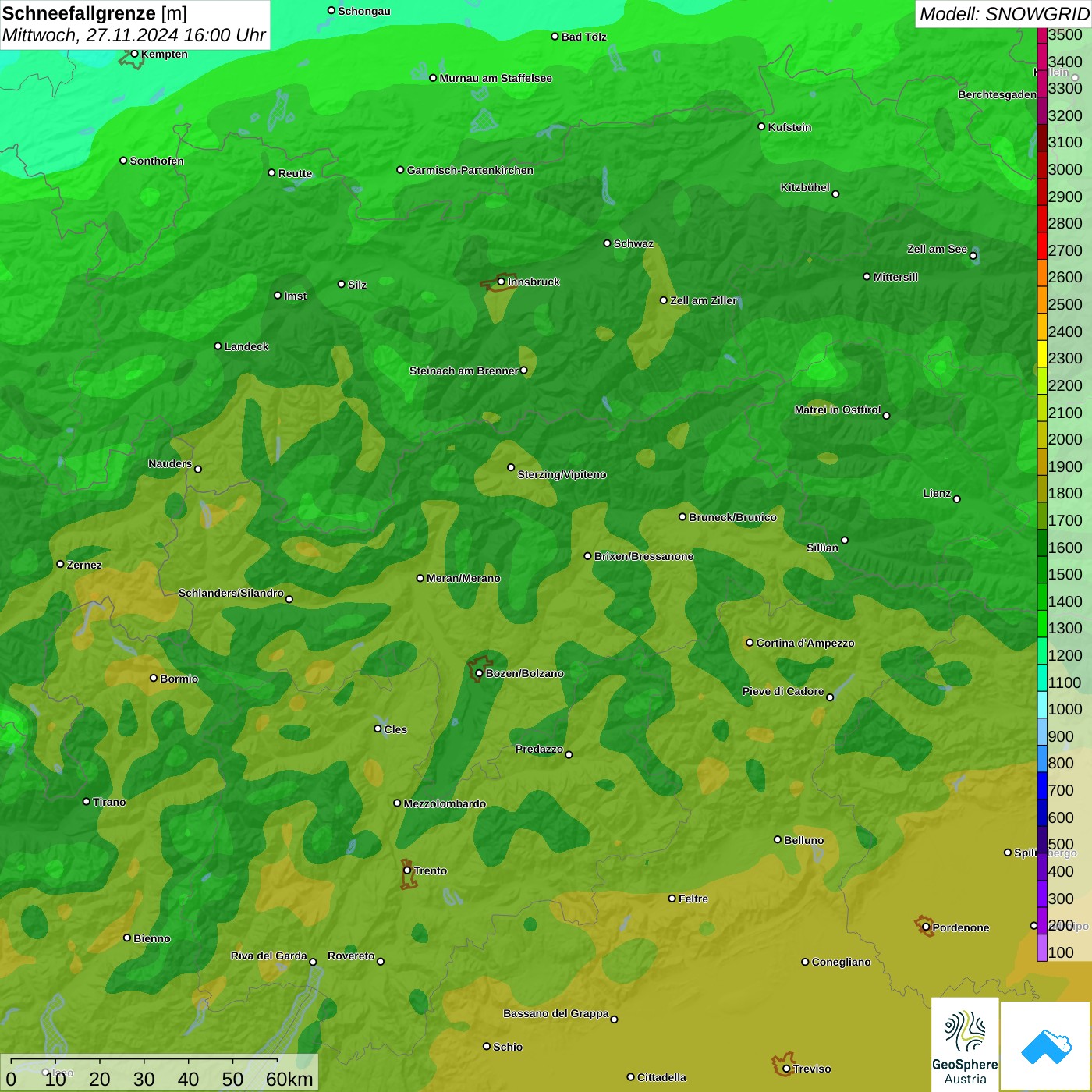Click the blue avalanche service logo
The width and height of the screenshot is (1092, 1092).
1046,1046
